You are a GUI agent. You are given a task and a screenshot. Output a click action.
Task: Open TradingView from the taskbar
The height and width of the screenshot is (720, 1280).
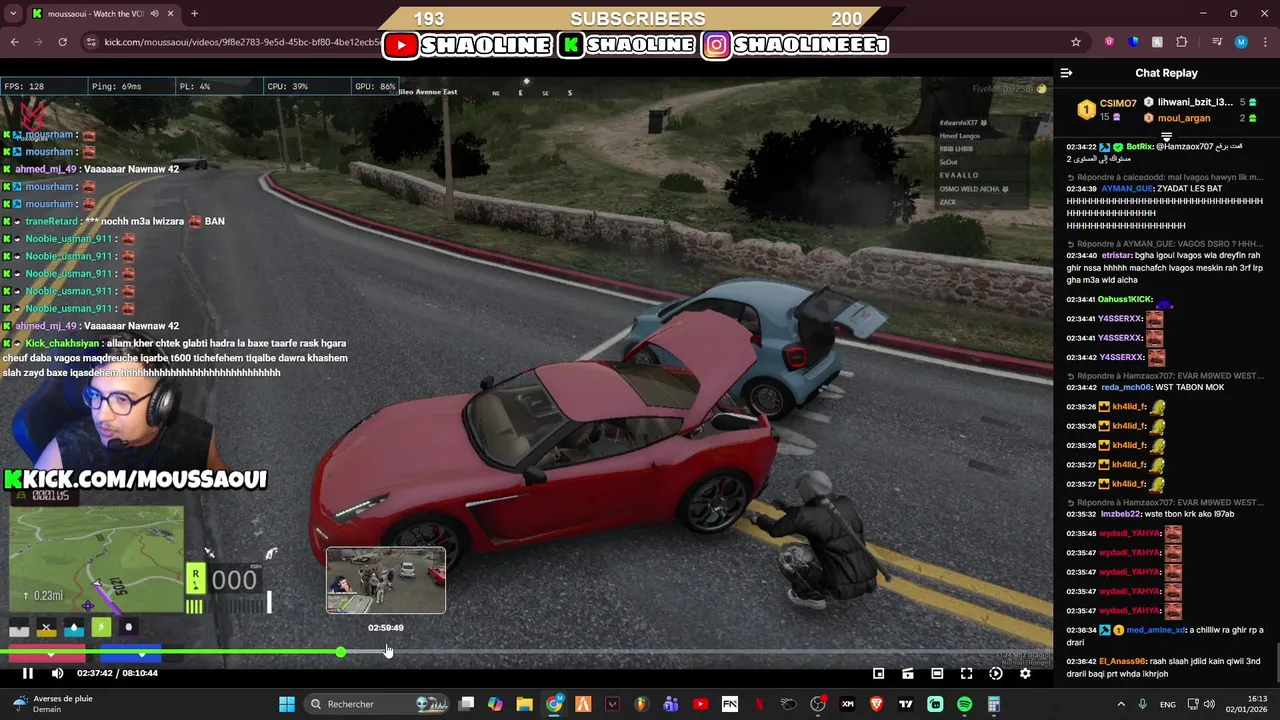(906, 704)
